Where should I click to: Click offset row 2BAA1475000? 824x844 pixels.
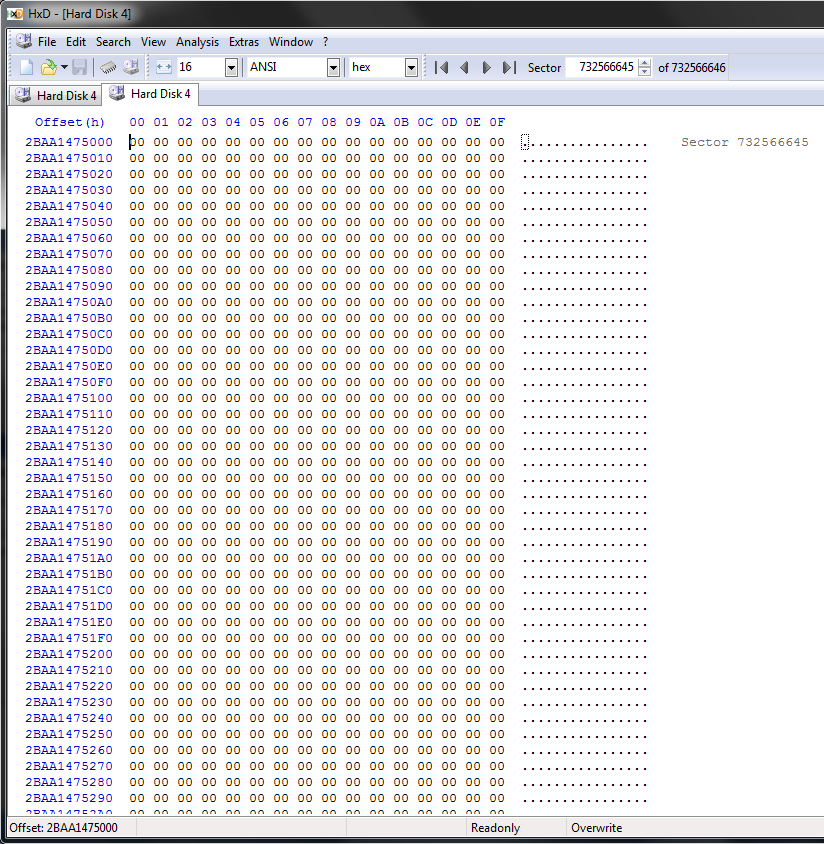pos(69,142)
